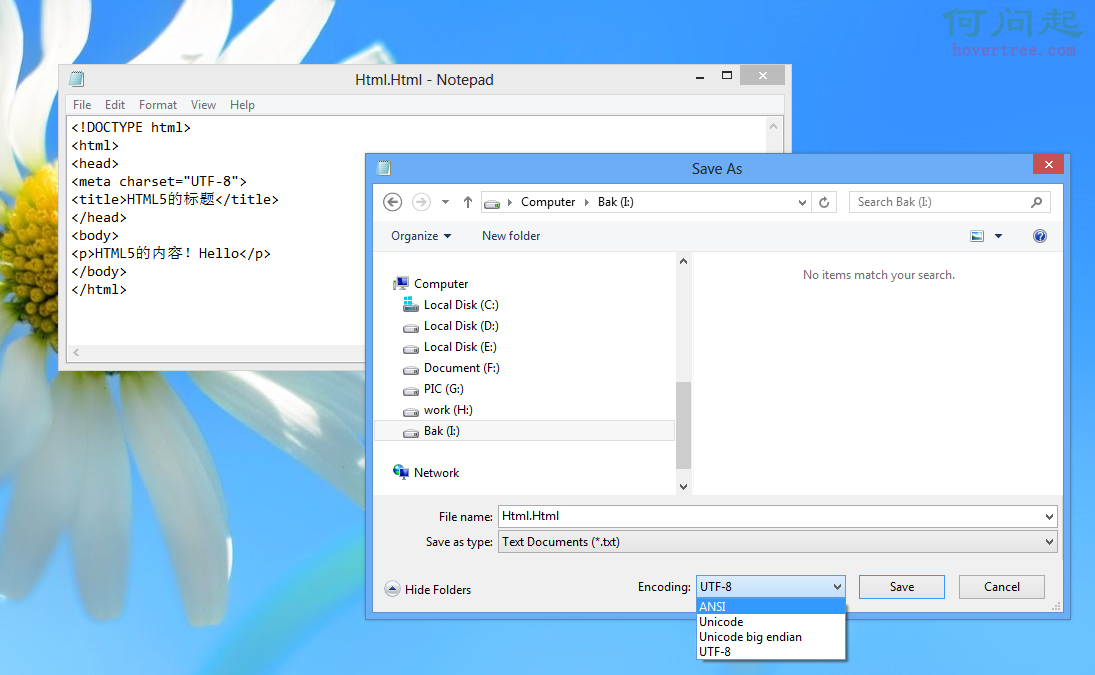The image size is (1095, 675).
Task: Select the Network item in sidebar
Action: click(x=436, y=473)
